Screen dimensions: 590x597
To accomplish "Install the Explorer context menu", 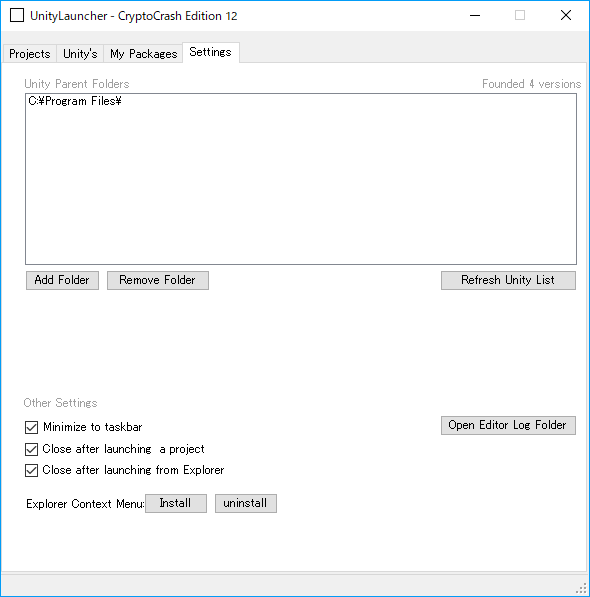I will (x=176, y=503).
